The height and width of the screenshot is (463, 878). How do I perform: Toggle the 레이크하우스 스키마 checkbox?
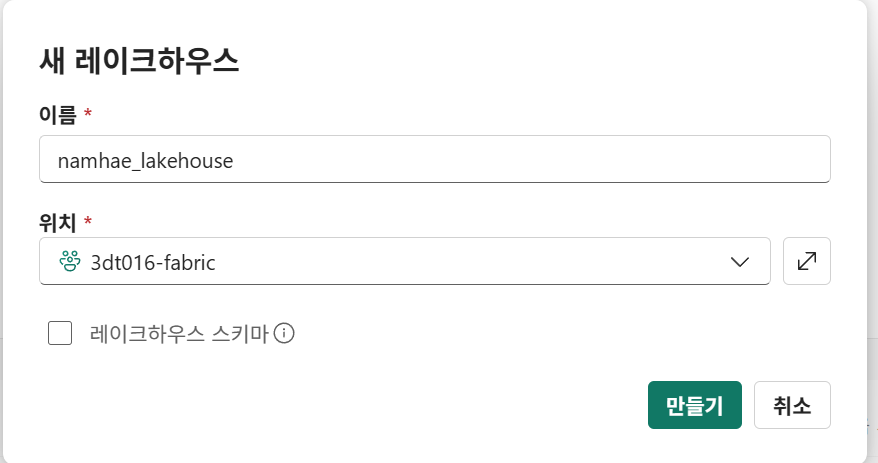pos(60,333)
